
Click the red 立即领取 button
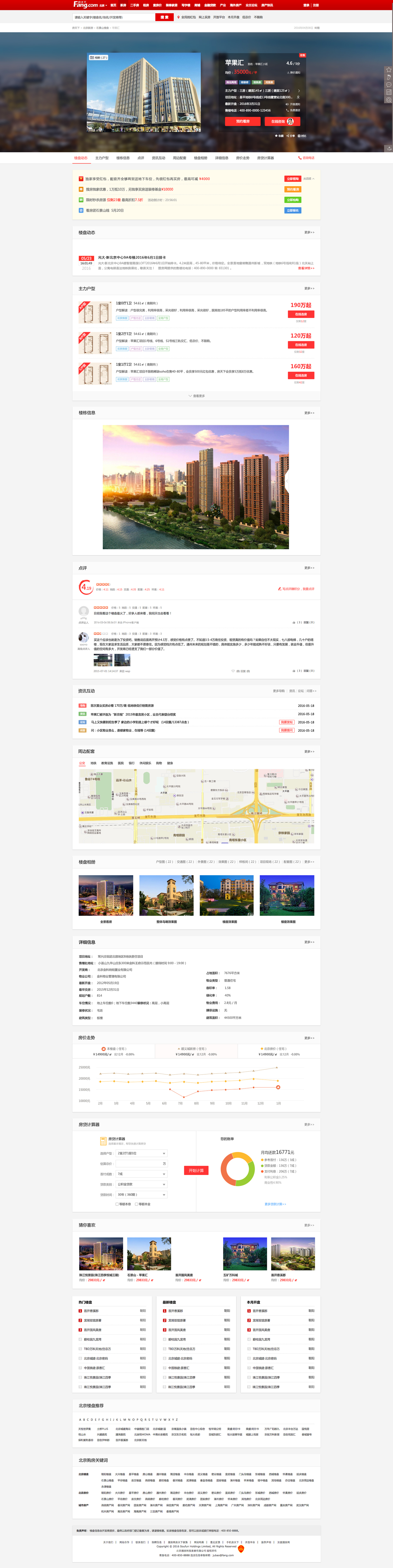point(293,179)
